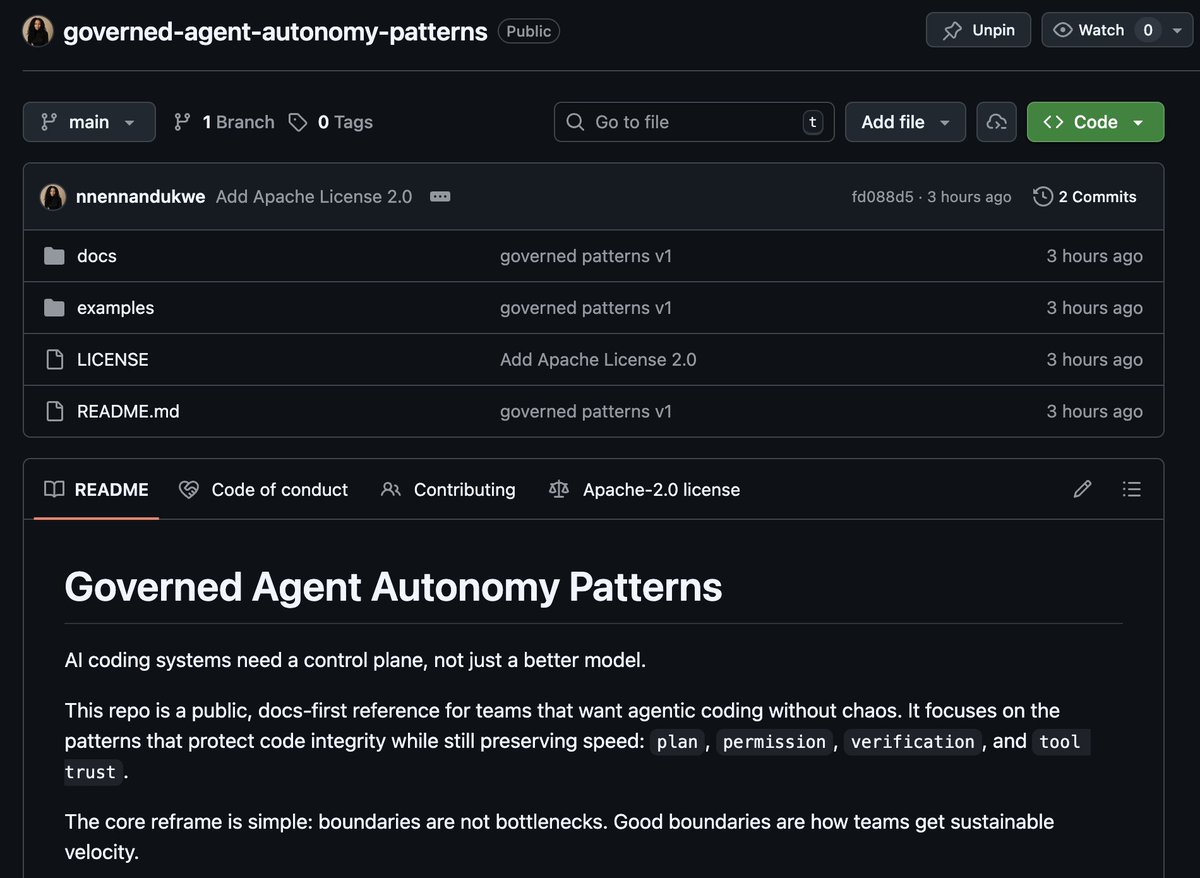
Task: Click the examples folder icon
Action: [x=55, y=308]
